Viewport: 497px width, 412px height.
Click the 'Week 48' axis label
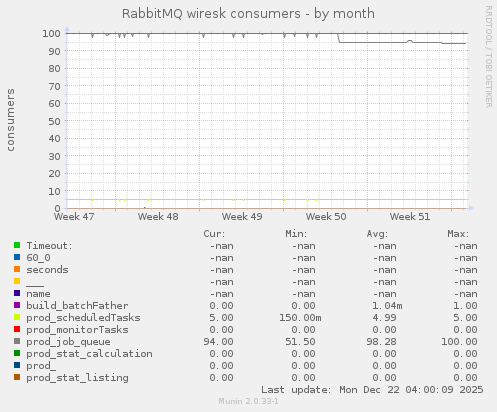(158, 217)
